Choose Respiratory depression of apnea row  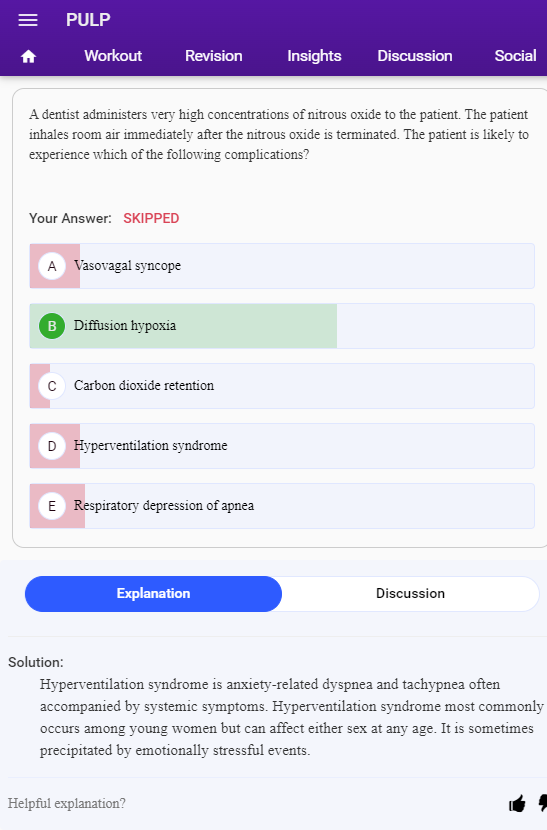tap(282, 506)
